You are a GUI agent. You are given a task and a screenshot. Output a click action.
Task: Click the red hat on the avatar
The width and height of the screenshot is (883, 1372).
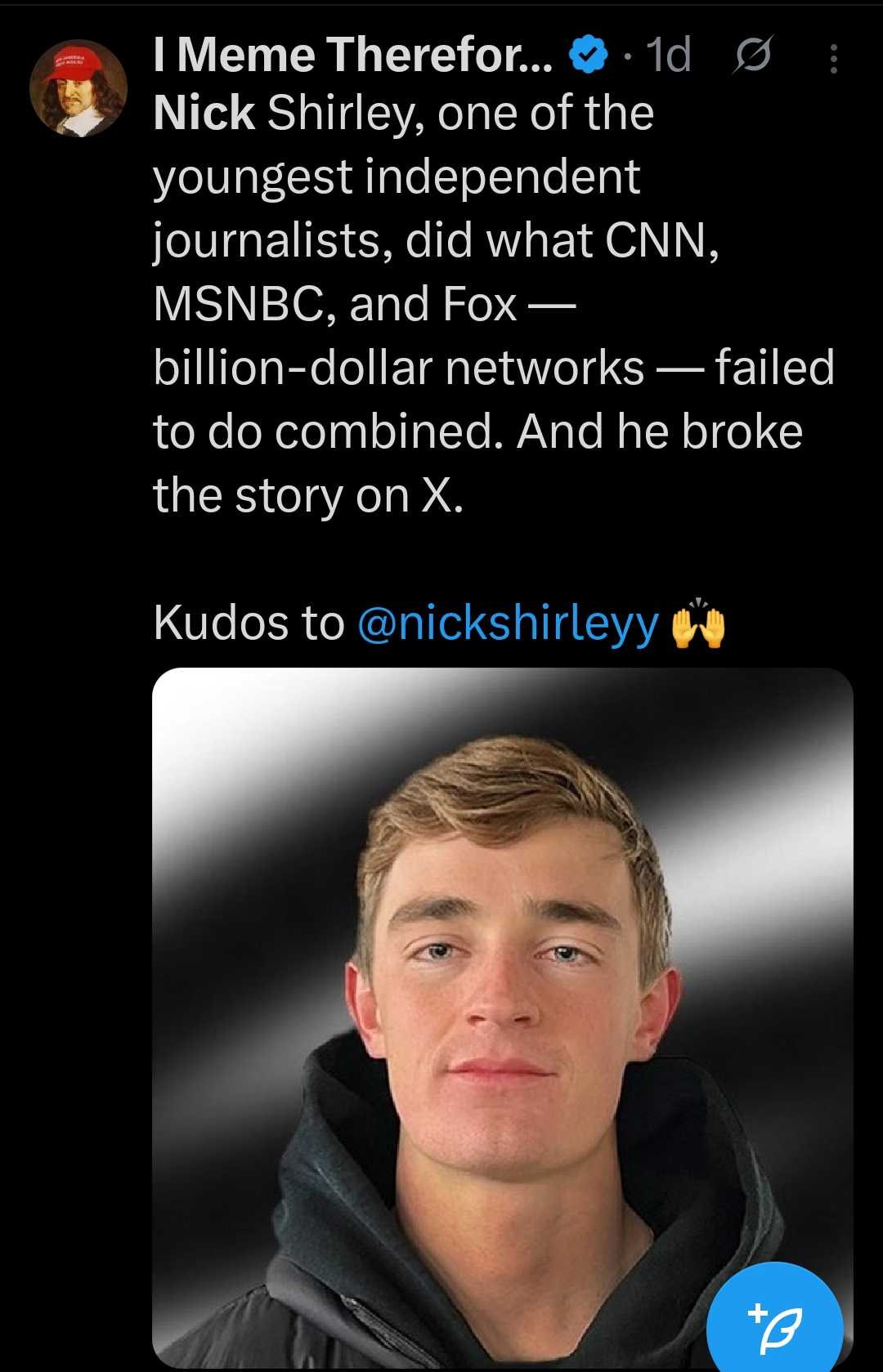pos(71,65)
